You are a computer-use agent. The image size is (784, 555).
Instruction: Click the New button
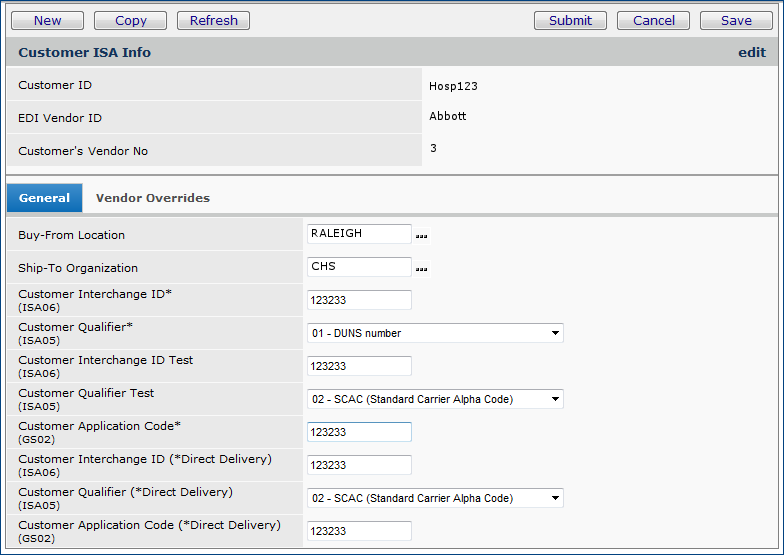pos(47,20)
